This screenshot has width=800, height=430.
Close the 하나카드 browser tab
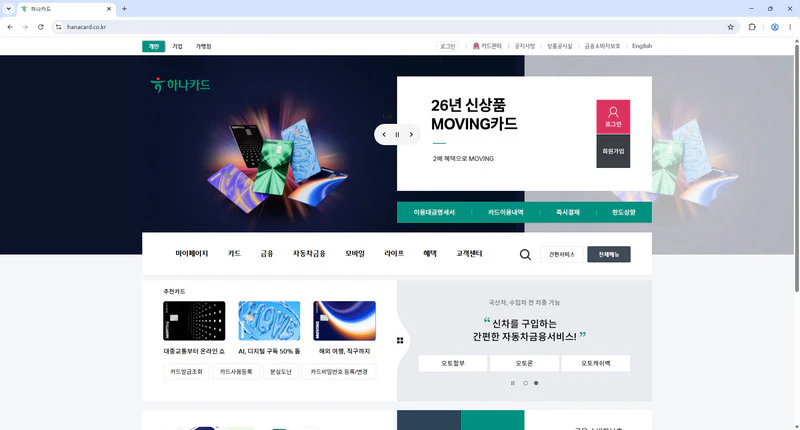click(x=109, y=9)
